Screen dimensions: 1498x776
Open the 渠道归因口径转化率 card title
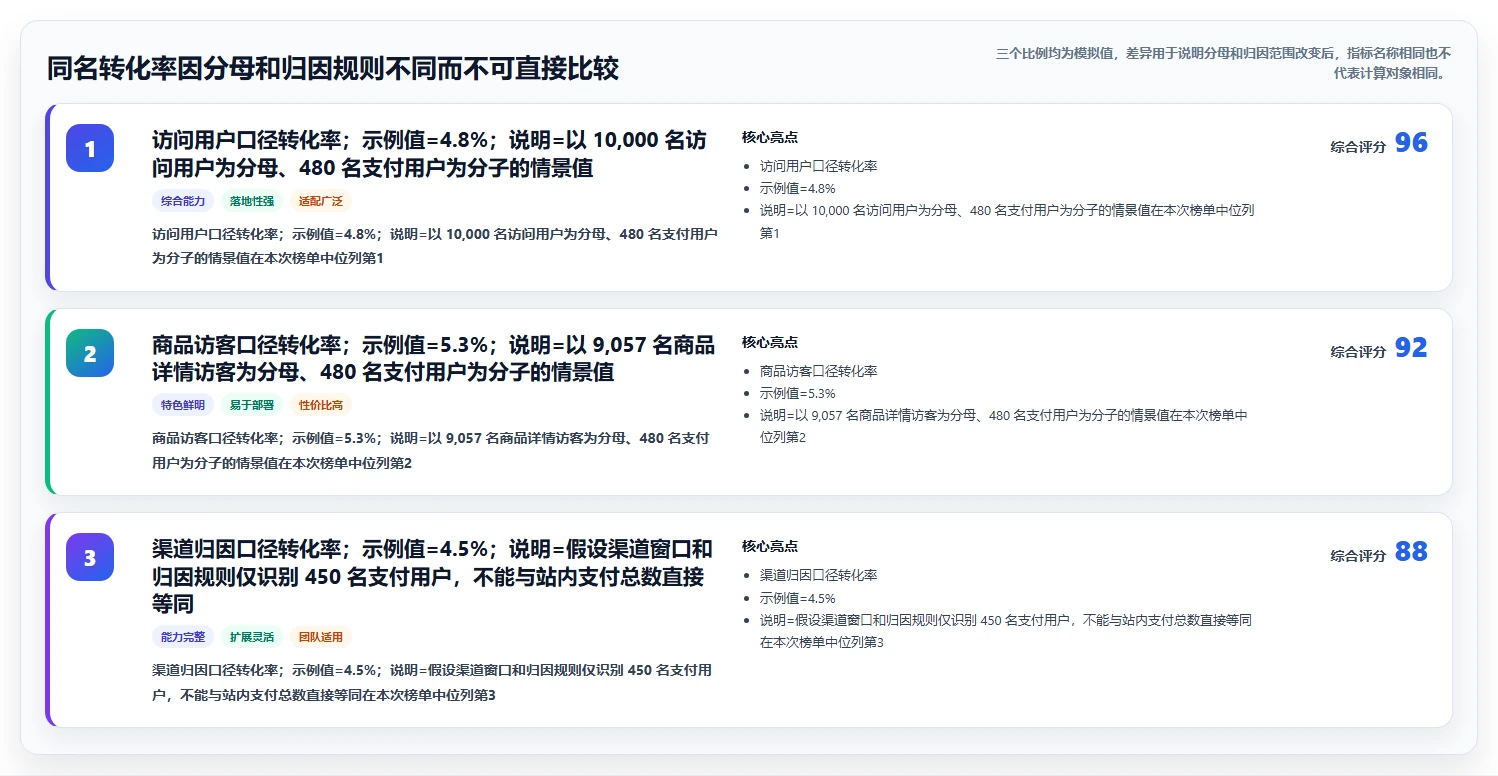[x=432, y=577]
